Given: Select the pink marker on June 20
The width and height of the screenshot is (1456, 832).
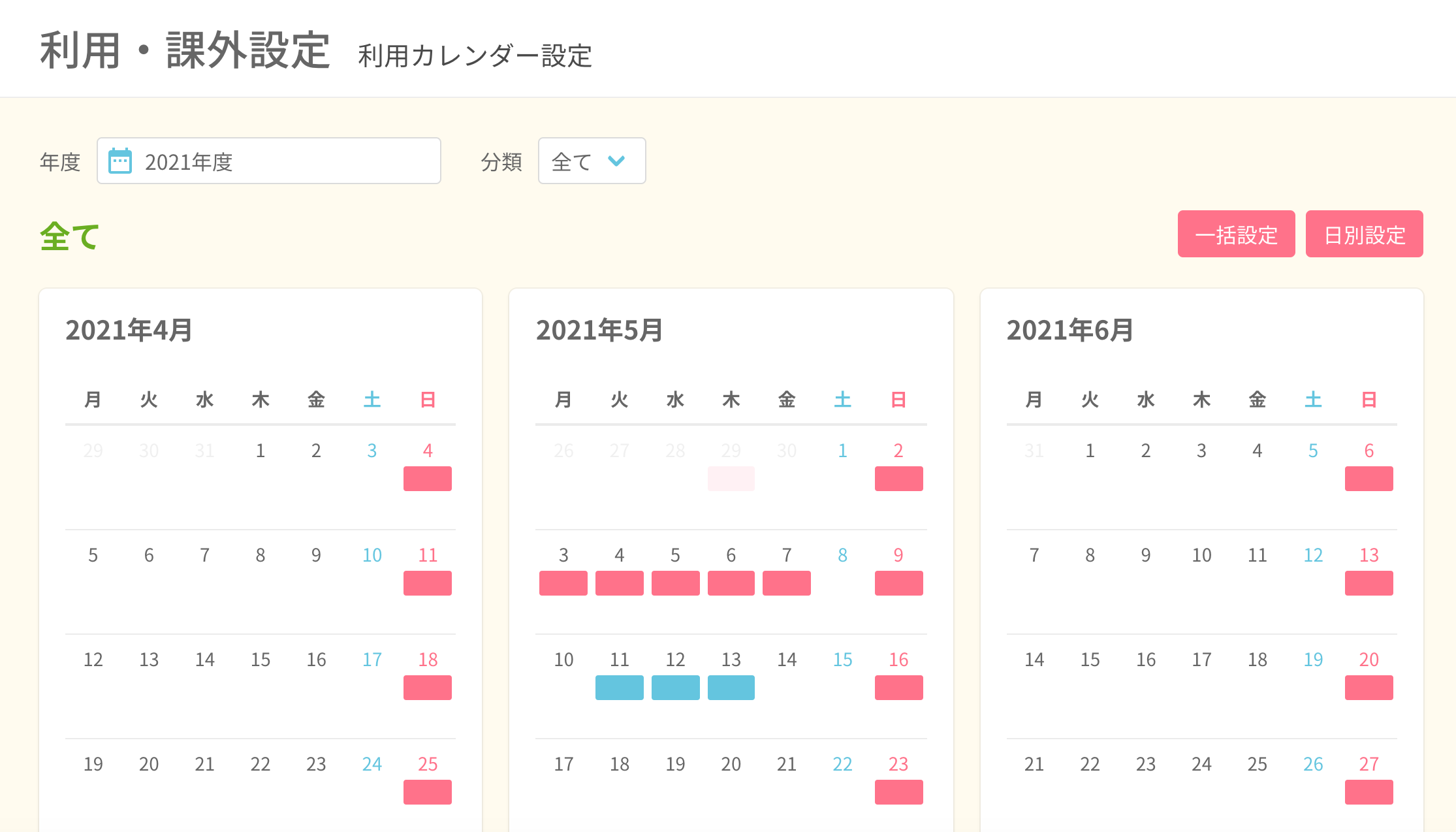Looking at the screenshot, I should tap(1369, 688).
